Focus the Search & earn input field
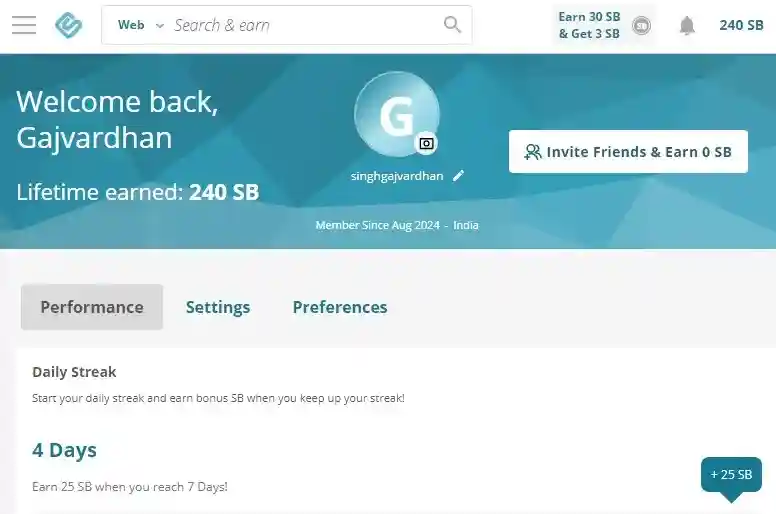The image size is (776, 514). [x=304, y=25]
